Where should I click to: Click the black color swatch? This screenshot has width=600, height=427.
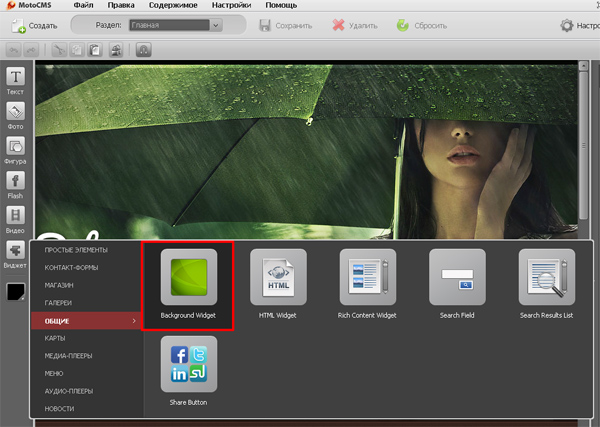tap(17, 291)
